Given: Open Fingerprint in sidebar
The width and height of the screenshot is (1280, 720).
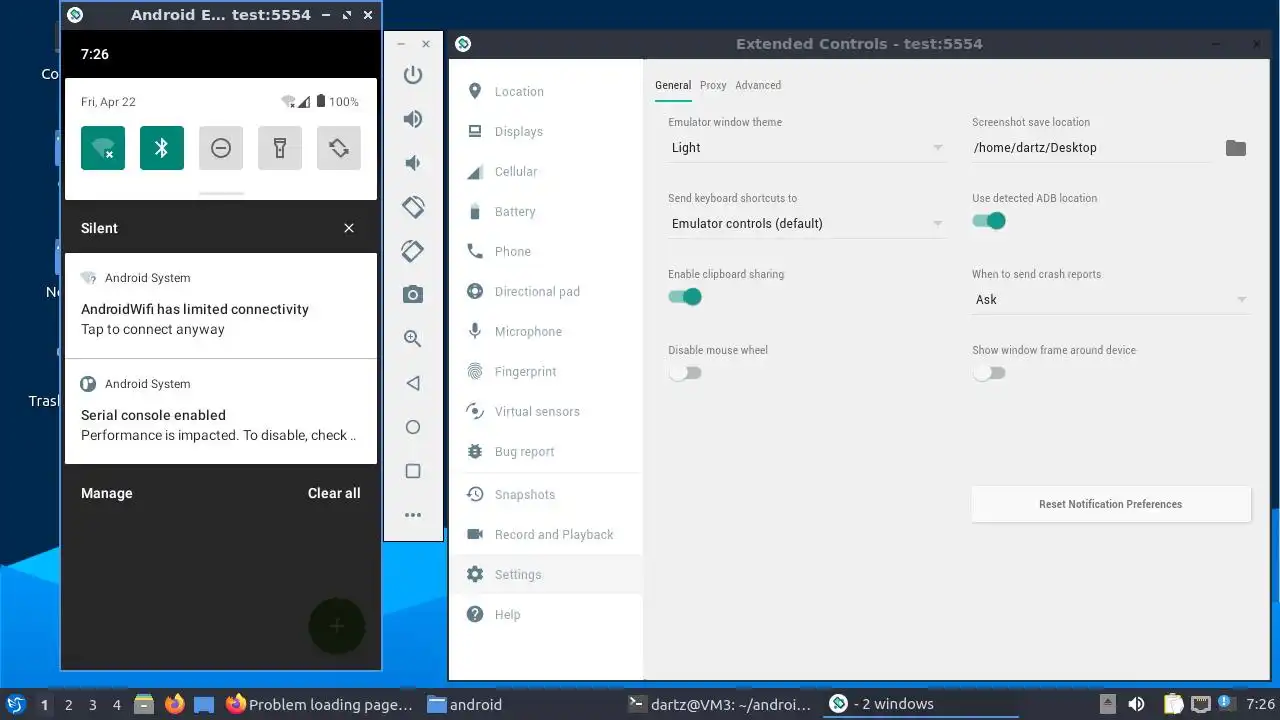Looking at the screenshot, I should (x=546, y=372).
